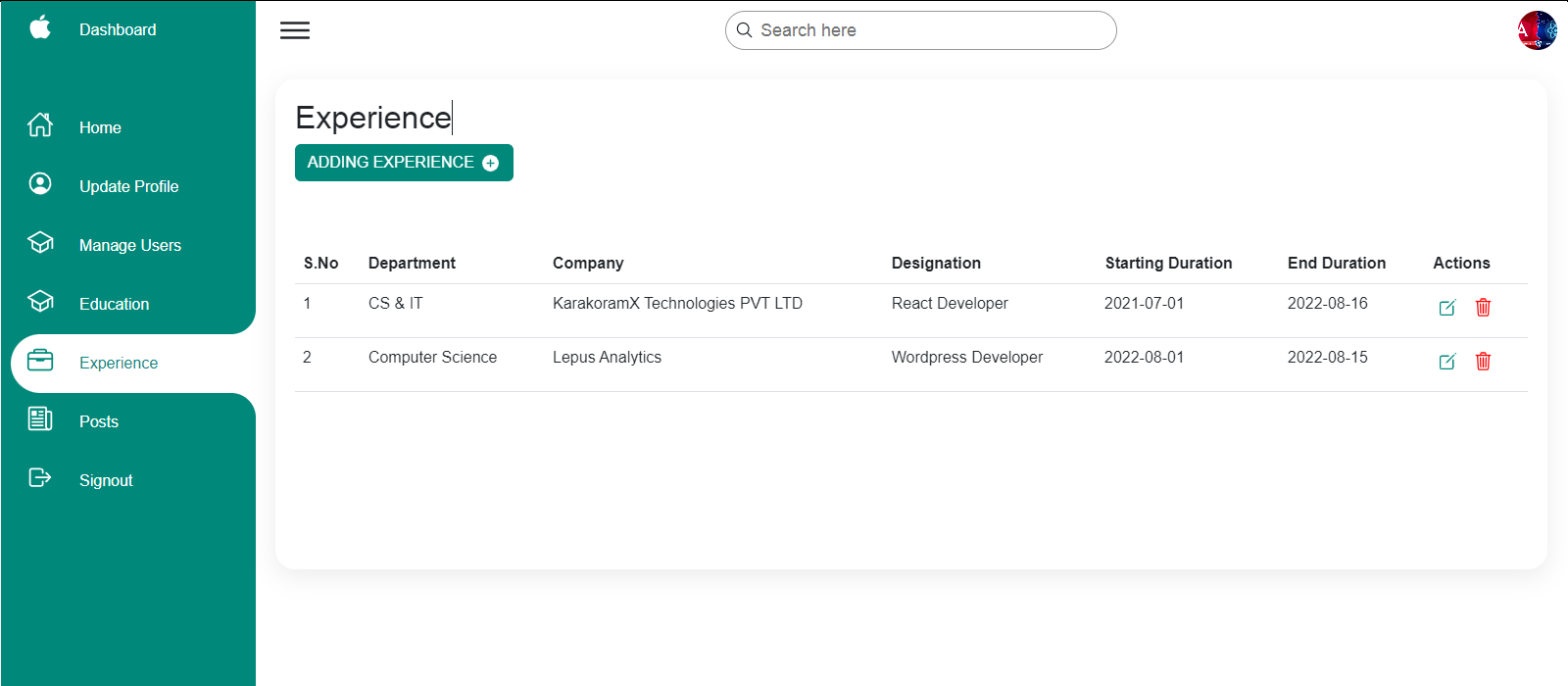
Task: Open Update Profile page
Action: click(128, 186)
